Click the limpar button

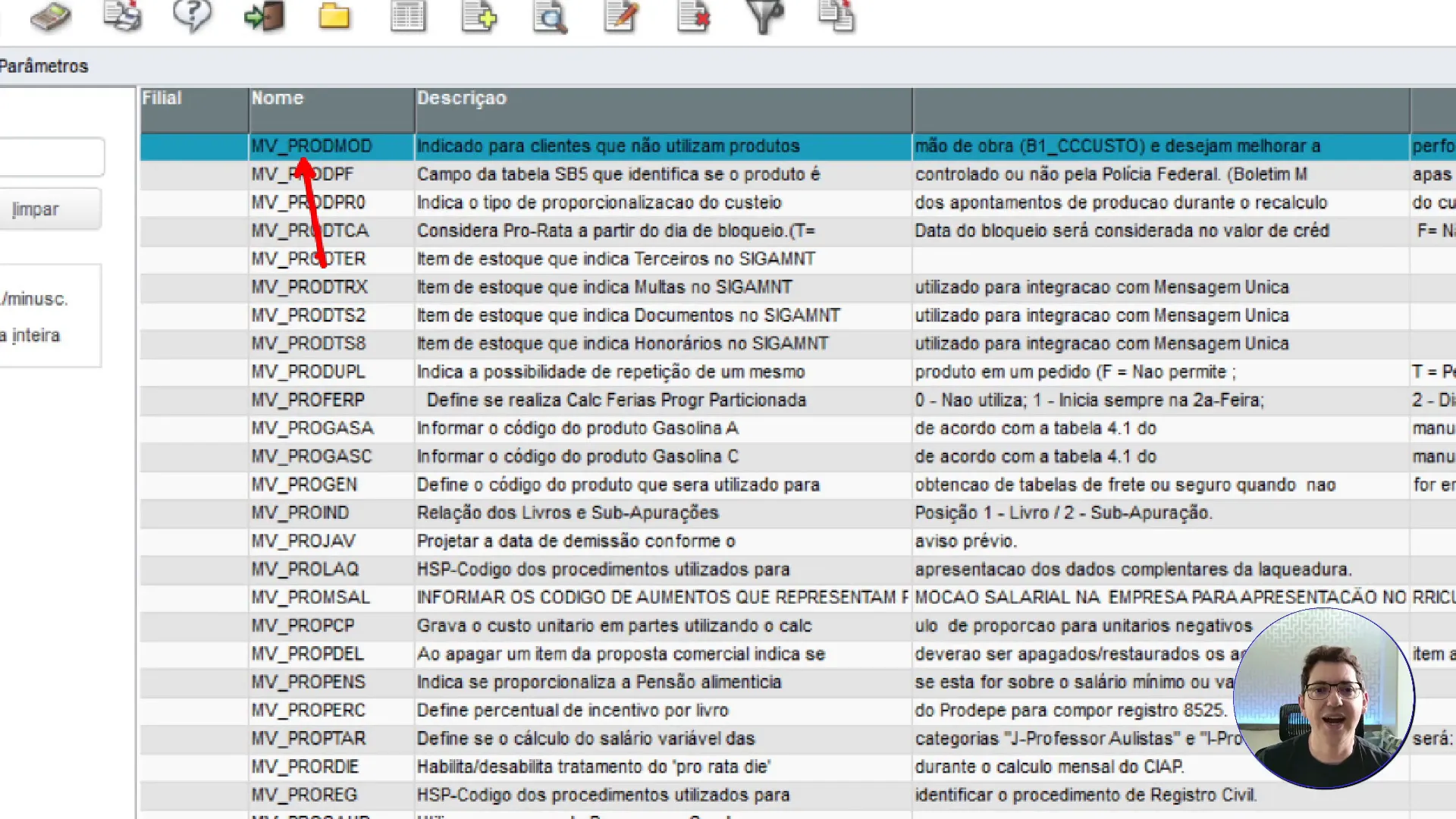tap(34, 209)
